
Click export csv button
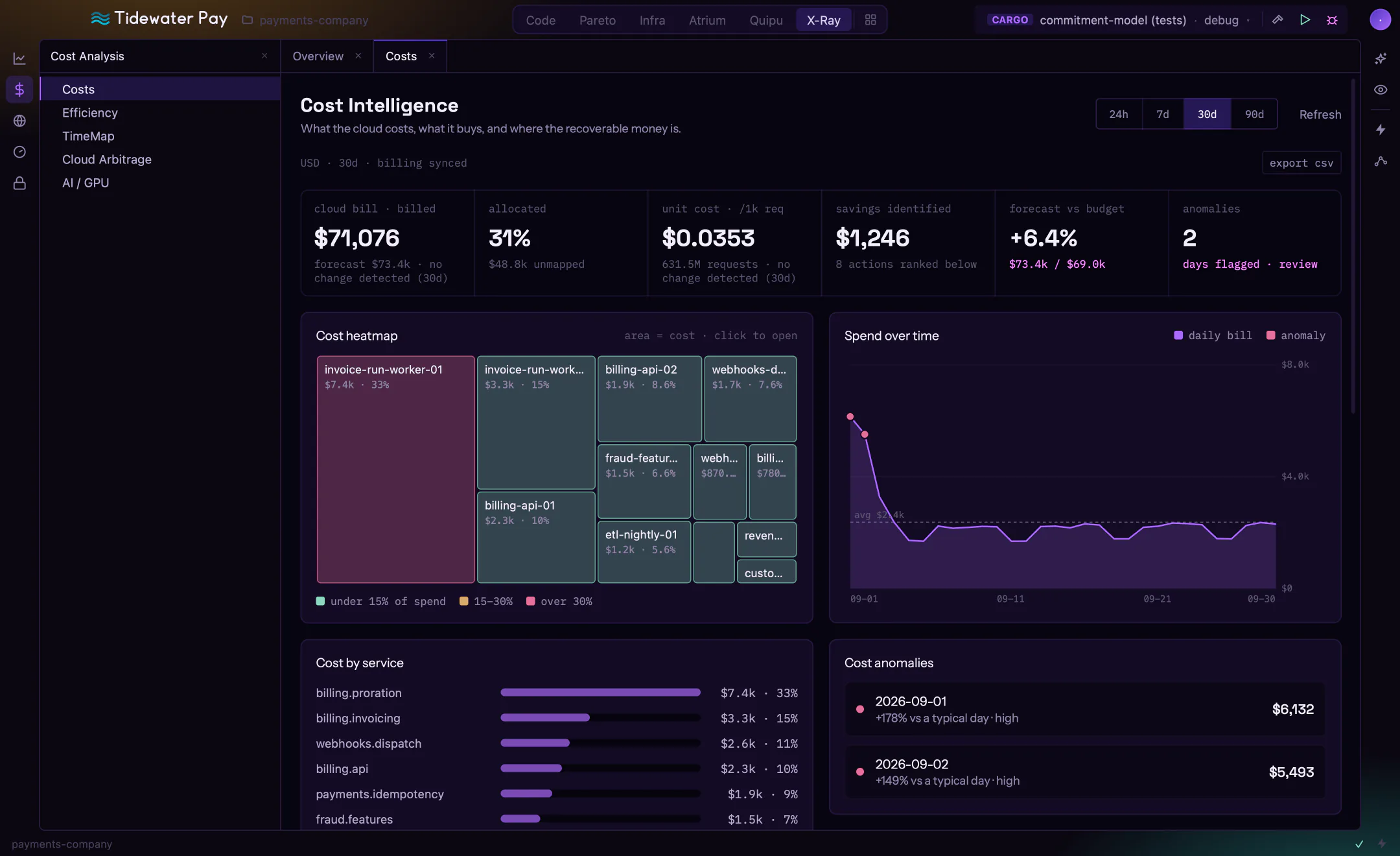click(1301, 163)
